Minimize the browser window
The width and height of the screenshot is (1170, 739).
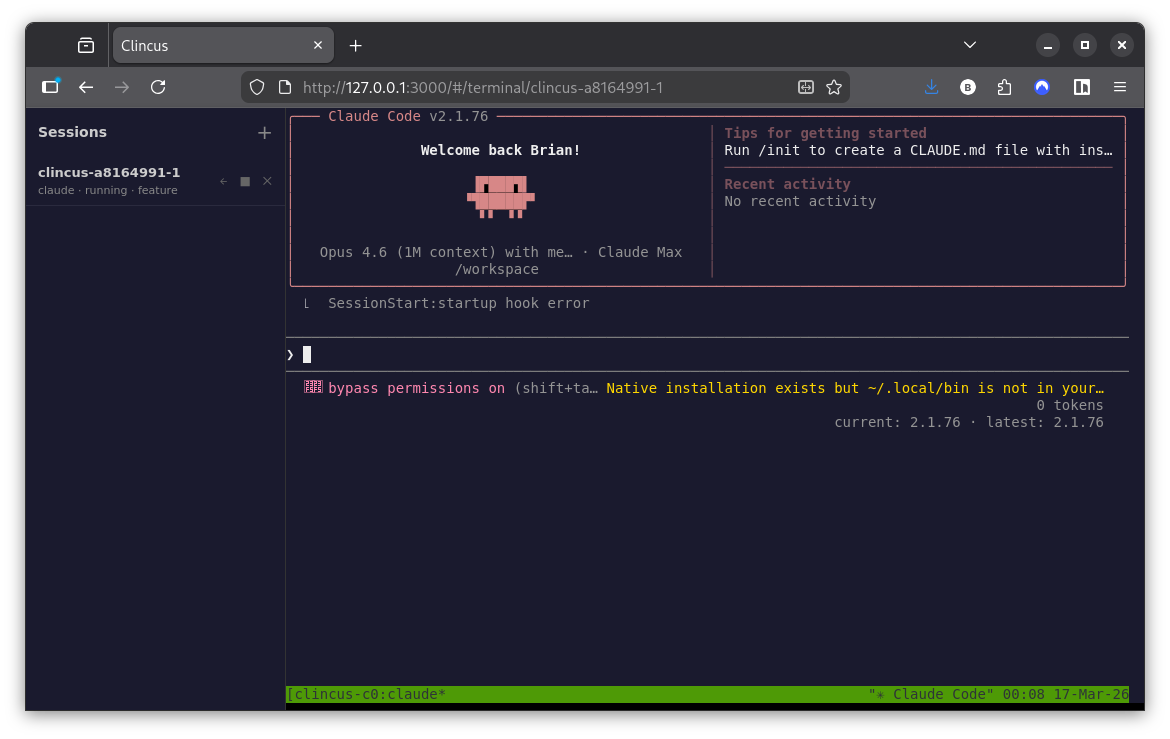tap(1048, 46)
